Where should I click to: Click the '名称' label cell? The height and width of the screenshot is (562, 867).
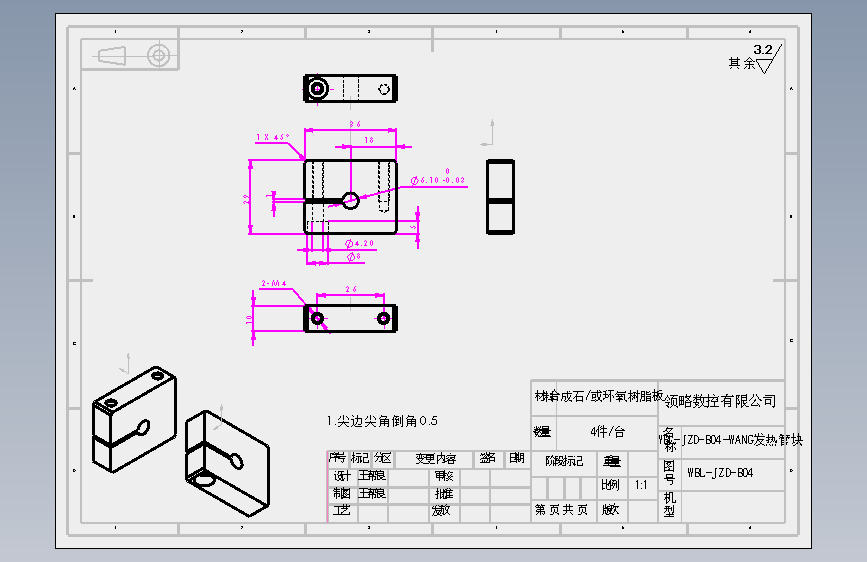668,440
